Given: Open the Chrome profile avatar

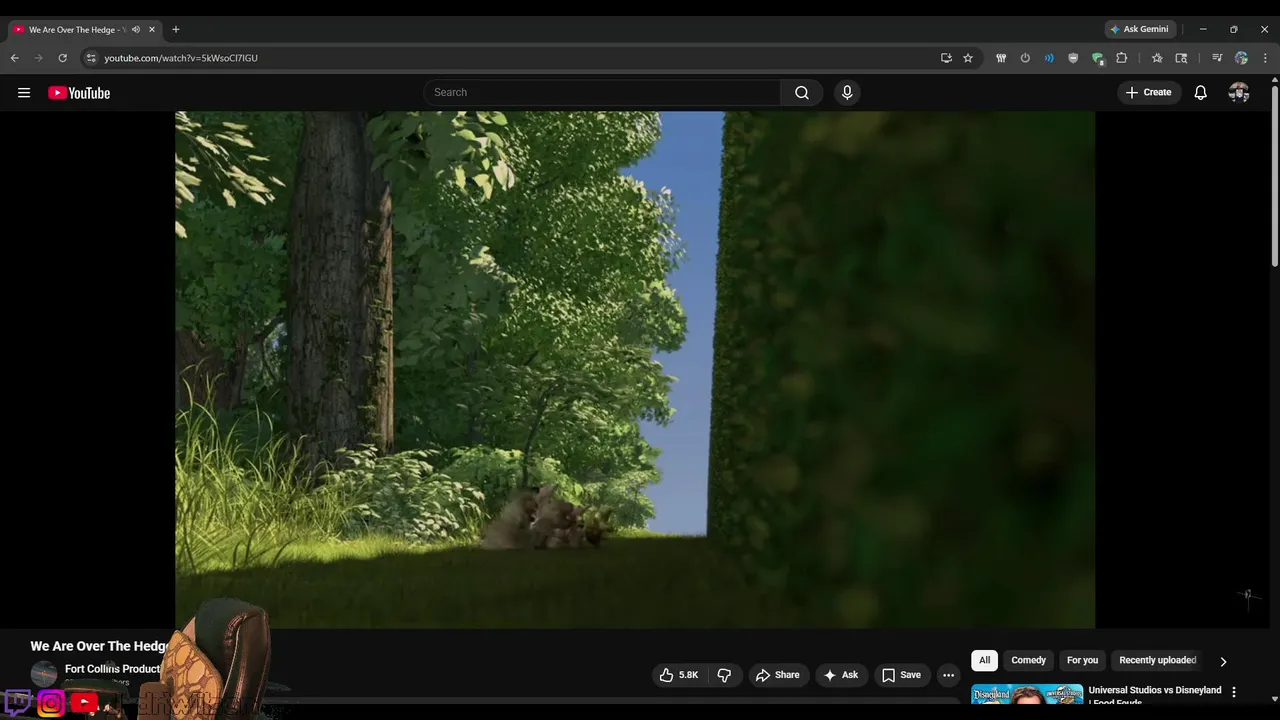Looking at the screenshot, I should tap(1241, 58).
